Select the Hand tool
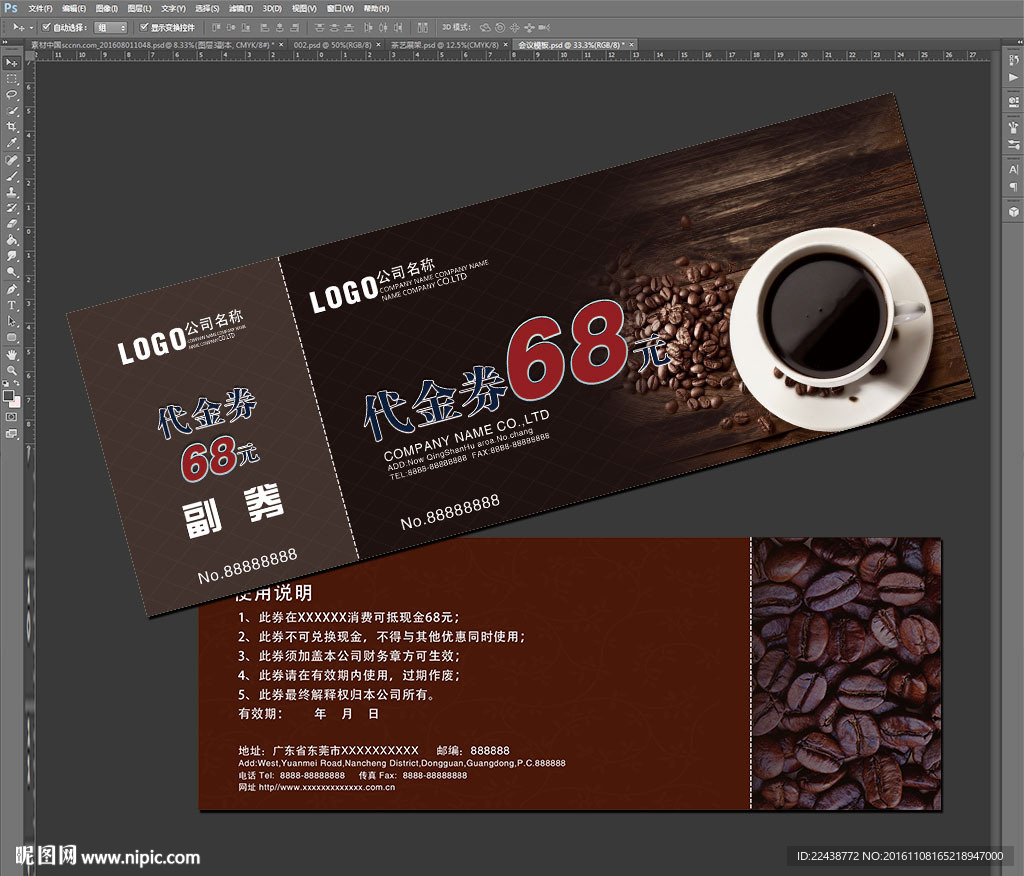Viewport: 1024px width, 876px height. (x=11, y=354)
